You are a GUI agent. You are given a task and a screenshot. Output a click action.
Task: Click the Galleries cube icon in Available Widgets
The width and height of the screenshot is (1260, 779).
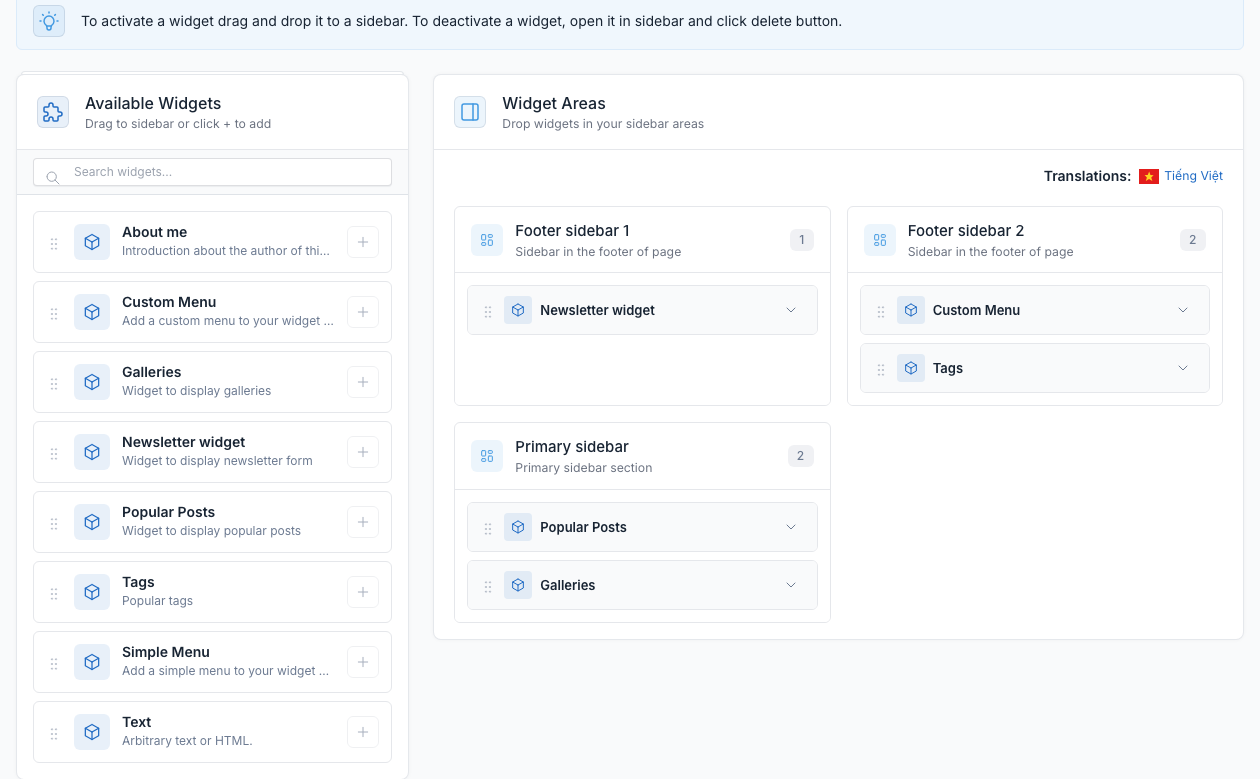[x=92, y=382]
